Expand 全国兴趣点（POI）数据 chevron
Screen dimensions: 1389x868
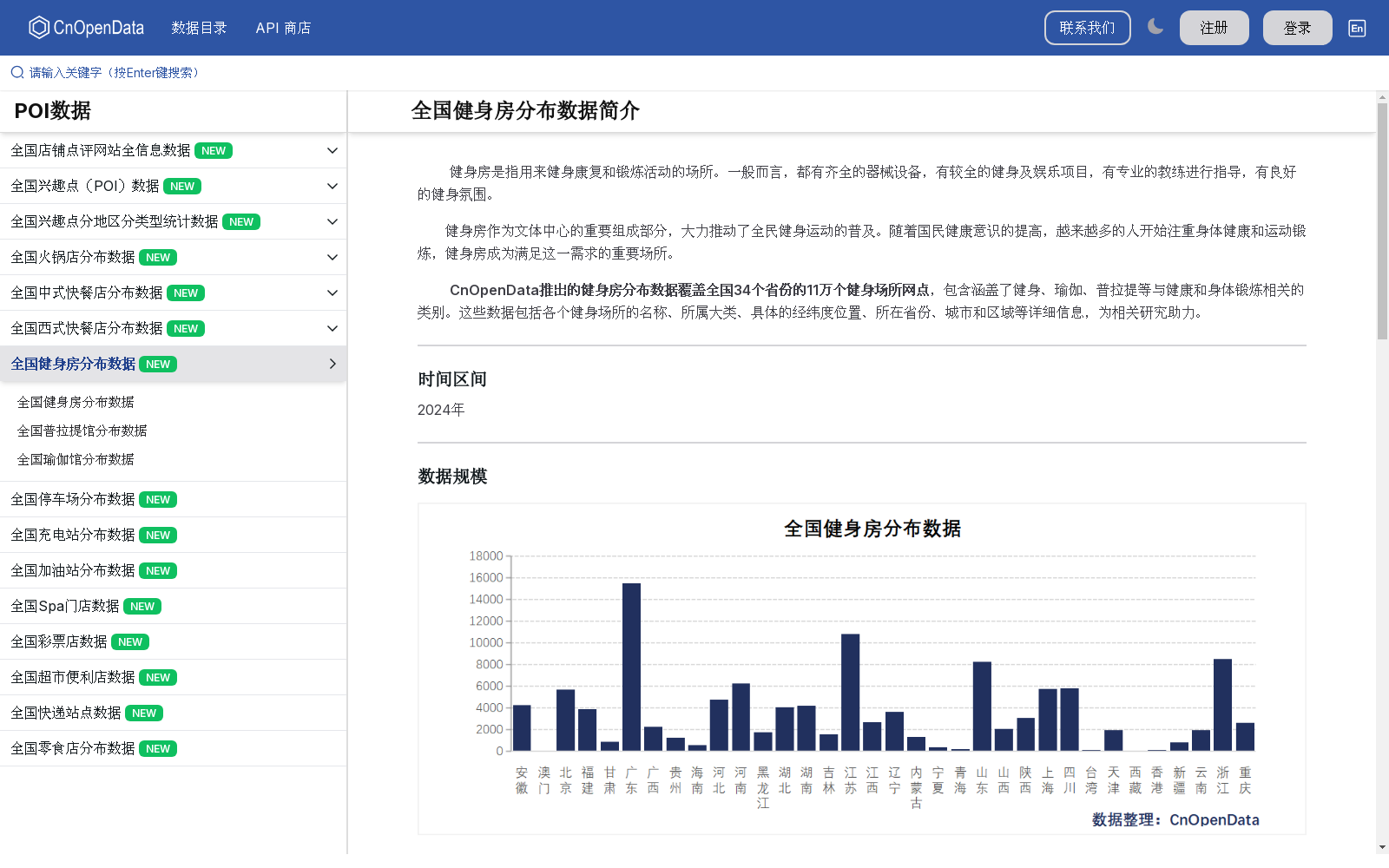[332, 187]
